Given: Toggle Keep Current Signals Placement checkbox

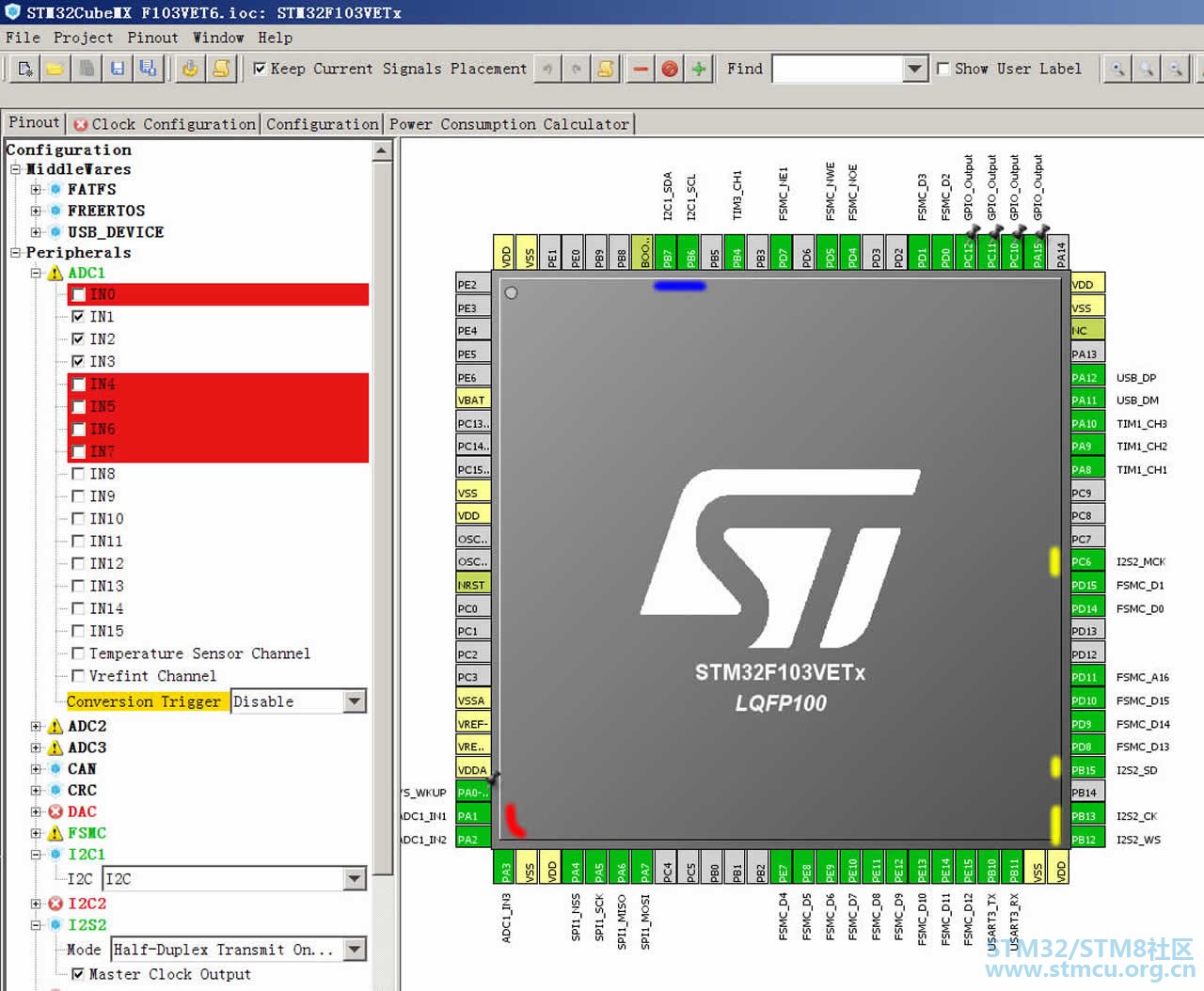Looking at the screenshot, I should (x=260, y=69).
